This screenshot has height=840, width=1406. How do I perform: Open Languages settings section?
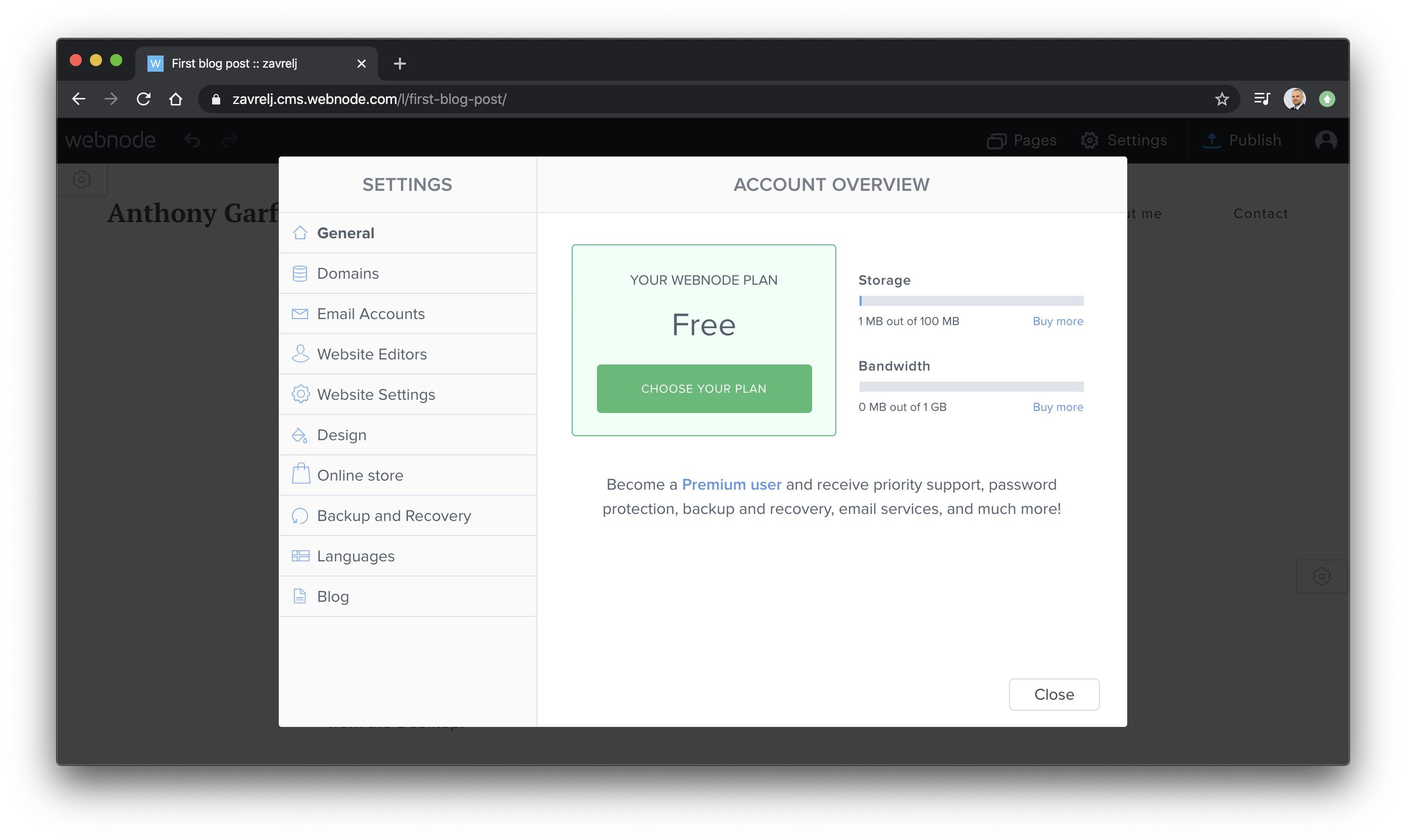(x=407, y=556)
